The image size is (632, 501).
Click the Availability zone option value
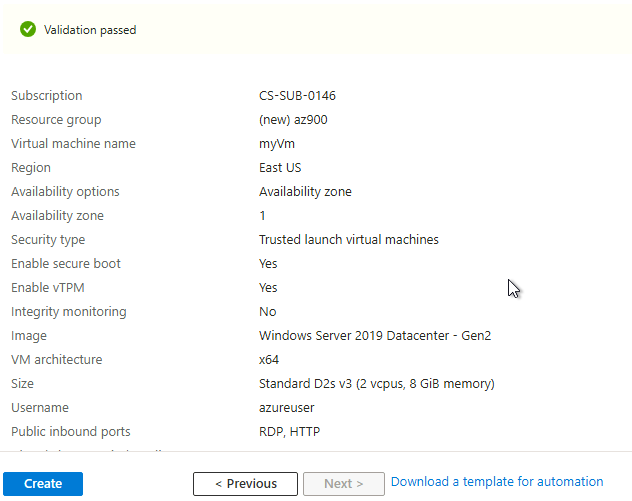pos(305,192)
